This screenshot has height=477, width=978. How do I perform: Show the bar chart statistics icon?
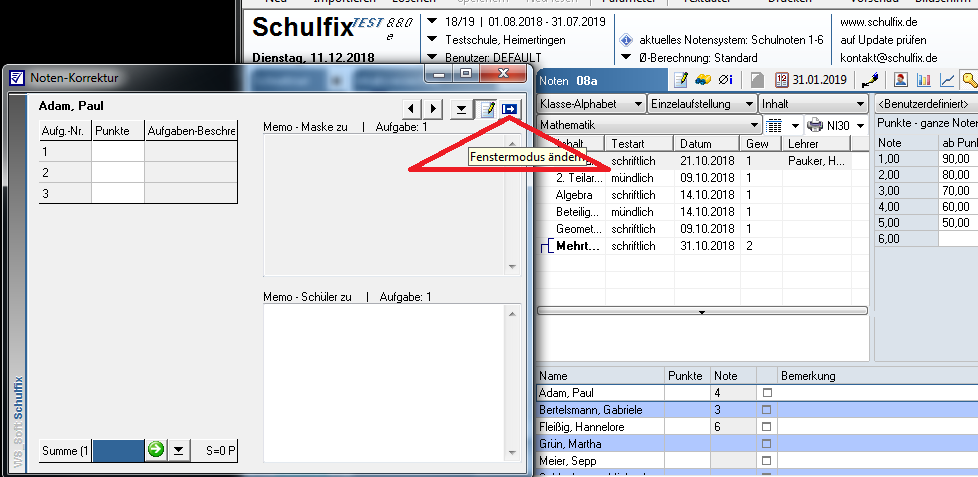[924, 80]
